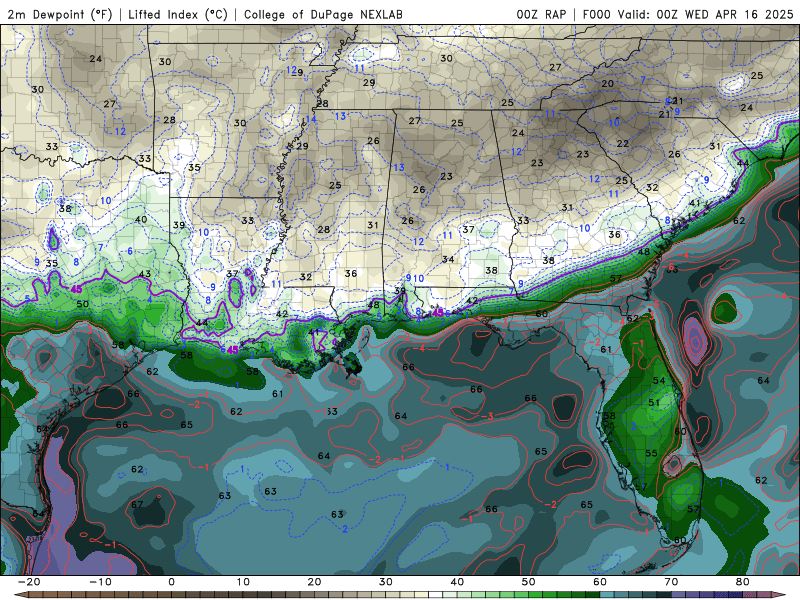Click the dewpoint value 43 in east Texas
Viewport: 800px width, 600px height.
[x=145, y=274]
